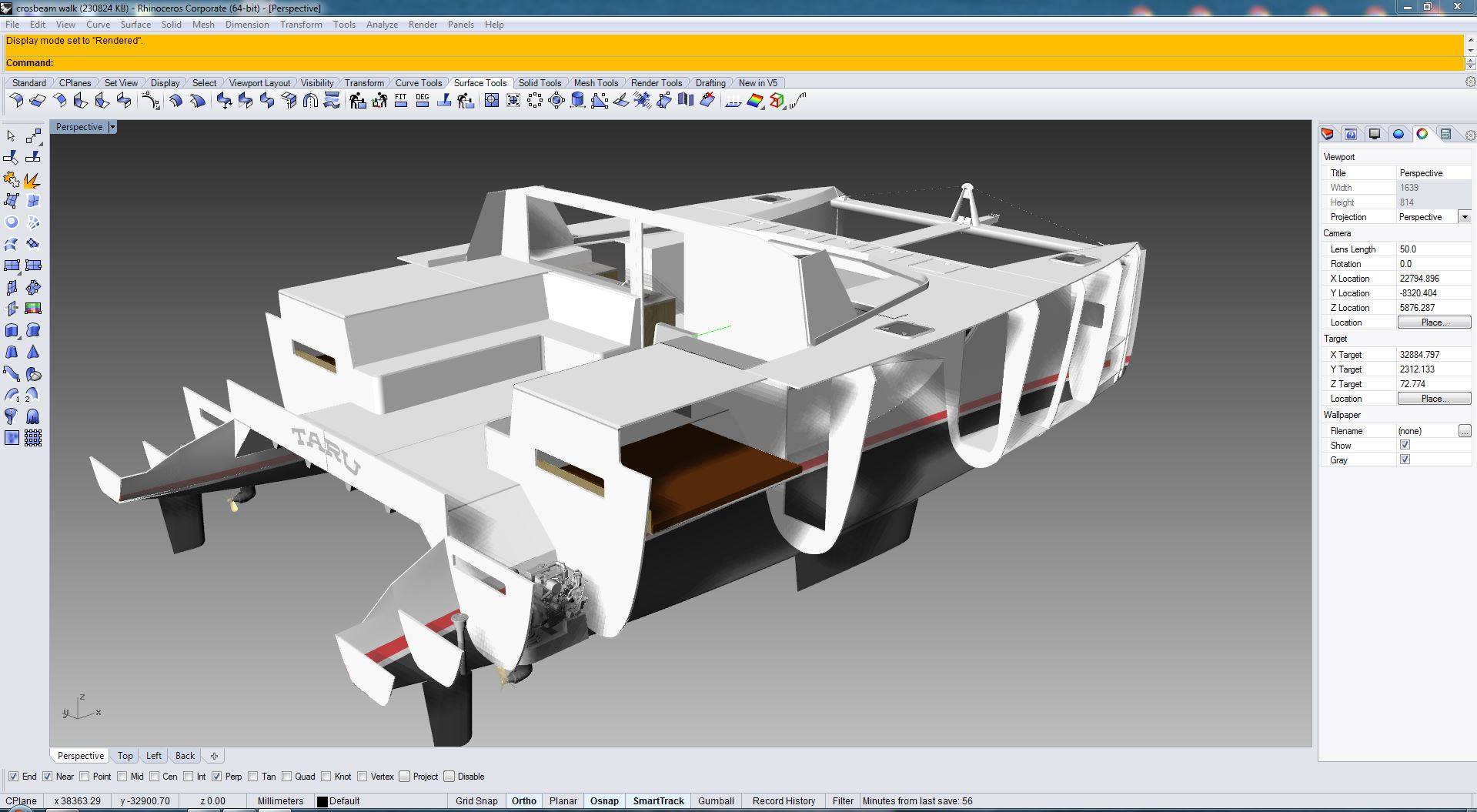Open the toolbar options gear menu

tap(1469, 82)
